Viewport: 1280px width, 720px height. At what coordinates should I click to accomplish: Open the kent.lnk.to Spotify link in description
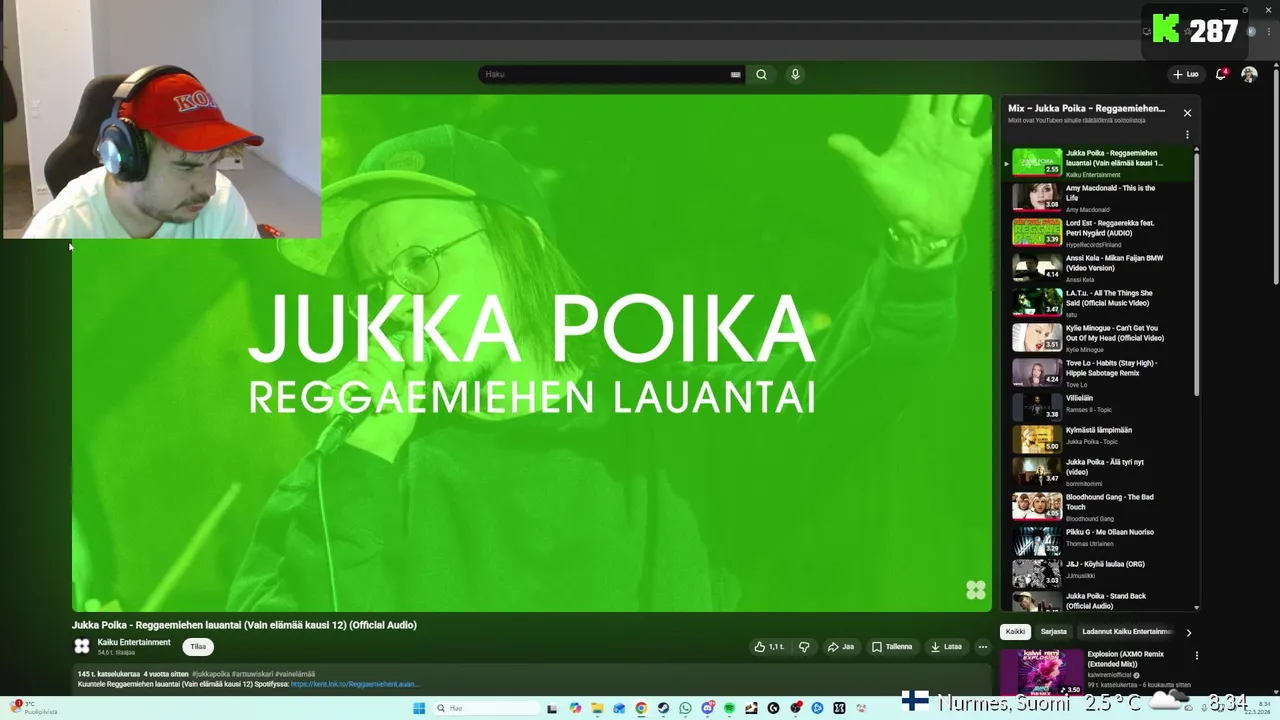[355, 684]
